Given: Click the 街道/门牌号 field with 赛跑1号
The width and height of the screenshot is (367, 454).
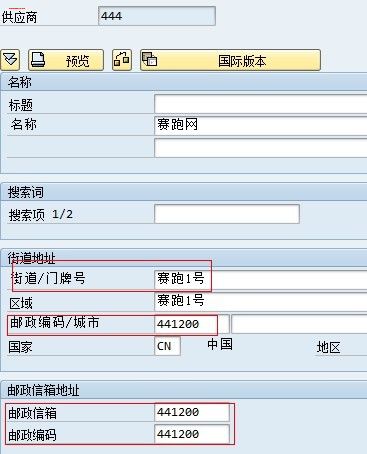Looking at the screenshot, I should pyautogui.click(x=261, y=279).
